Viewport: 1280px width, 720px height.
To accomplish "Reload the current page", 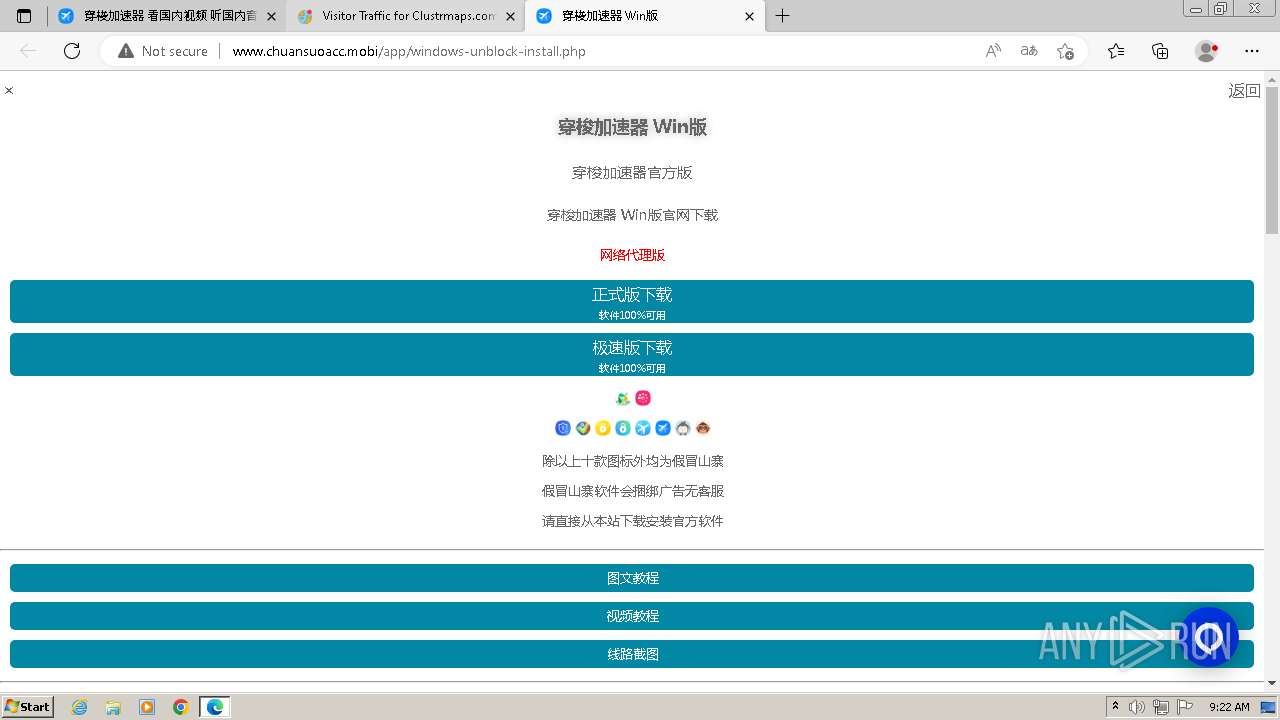I will pos(72,51).
